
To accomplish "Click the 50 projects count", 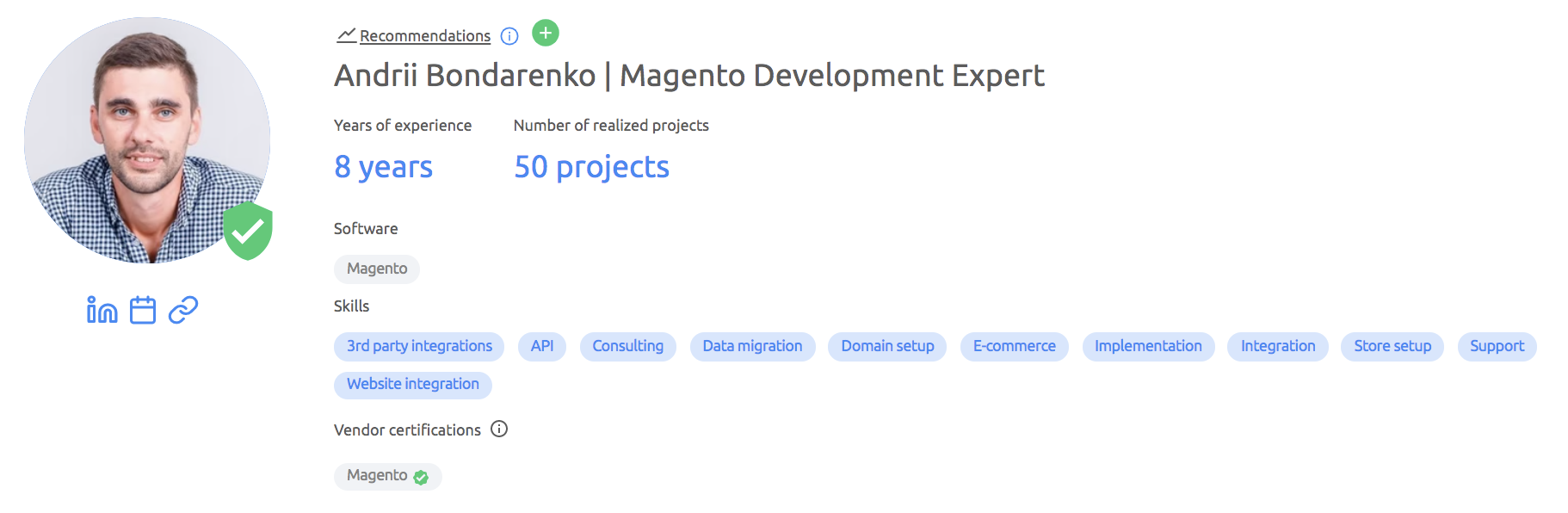I will [x=591, y=167].
